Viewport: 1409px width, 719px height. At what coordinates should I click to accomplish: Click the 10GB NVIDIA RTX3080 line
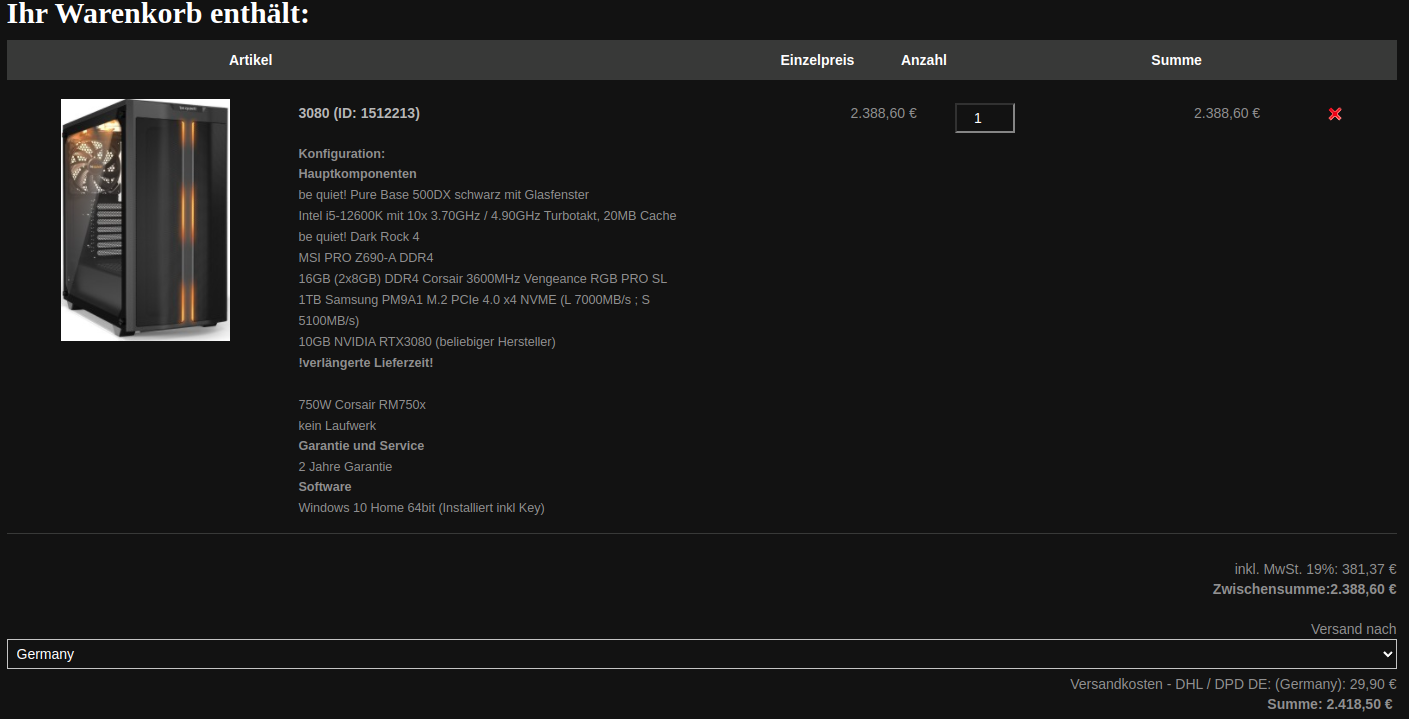pos(427,342)
